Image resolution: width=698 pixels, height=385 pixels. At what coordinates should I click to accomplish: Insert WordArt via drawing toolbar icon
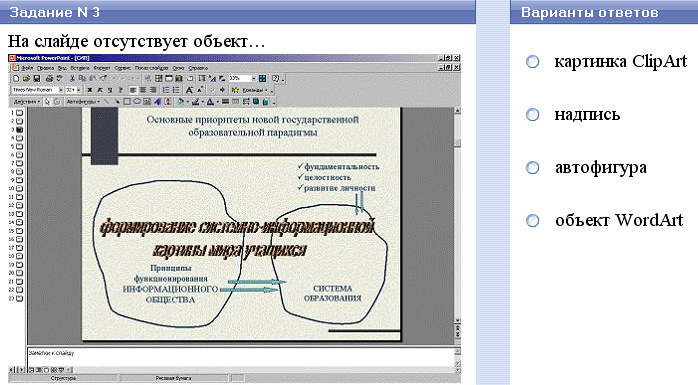(x=157, y=101)
